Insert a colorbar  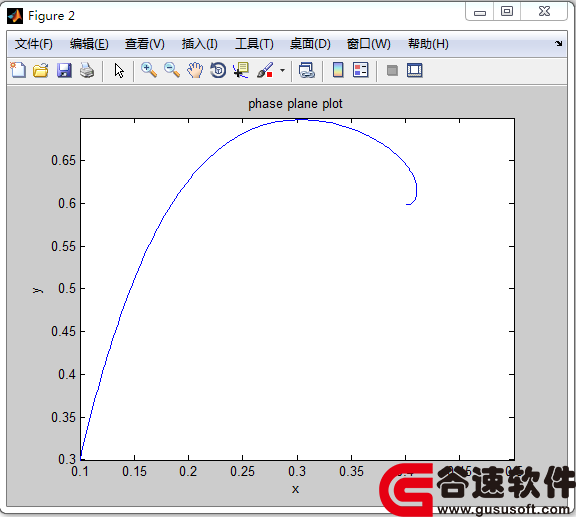[338, 70]
